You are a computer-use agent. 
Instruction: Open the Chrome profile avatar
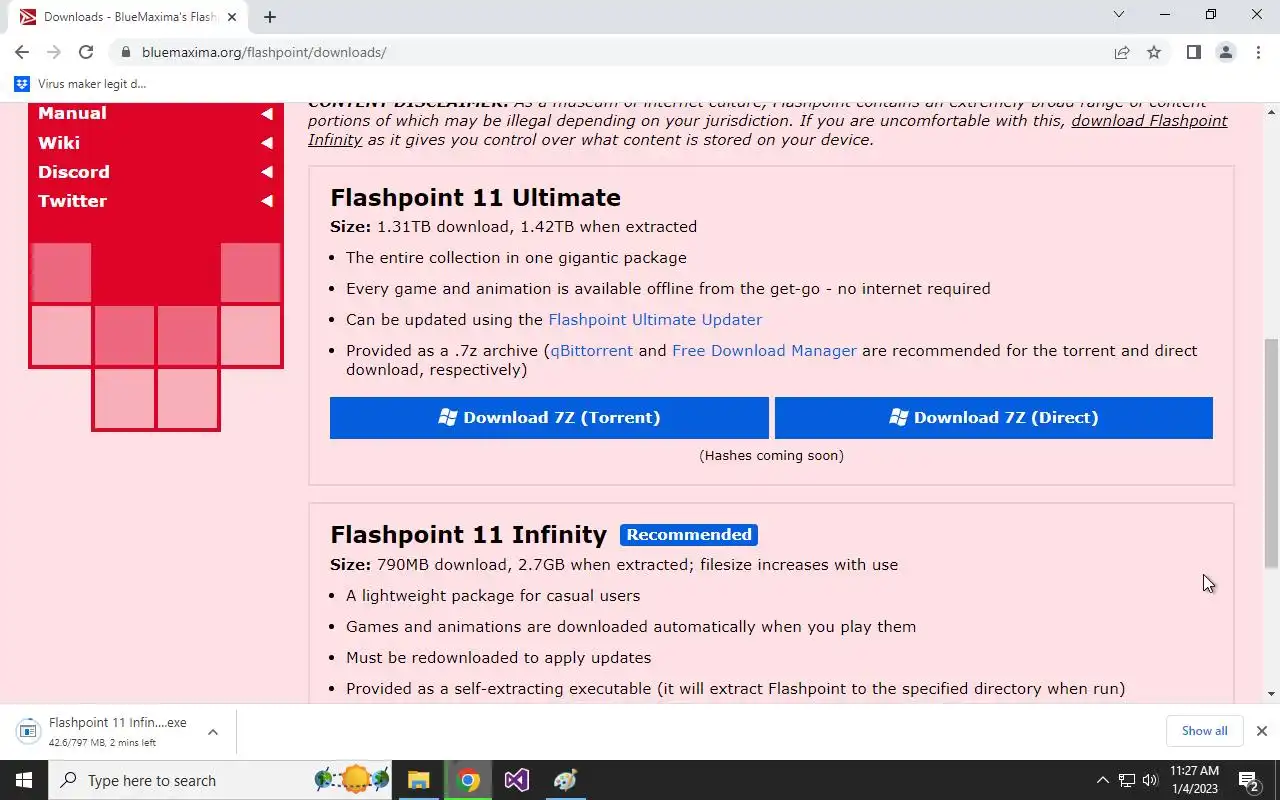[1225, 52]
